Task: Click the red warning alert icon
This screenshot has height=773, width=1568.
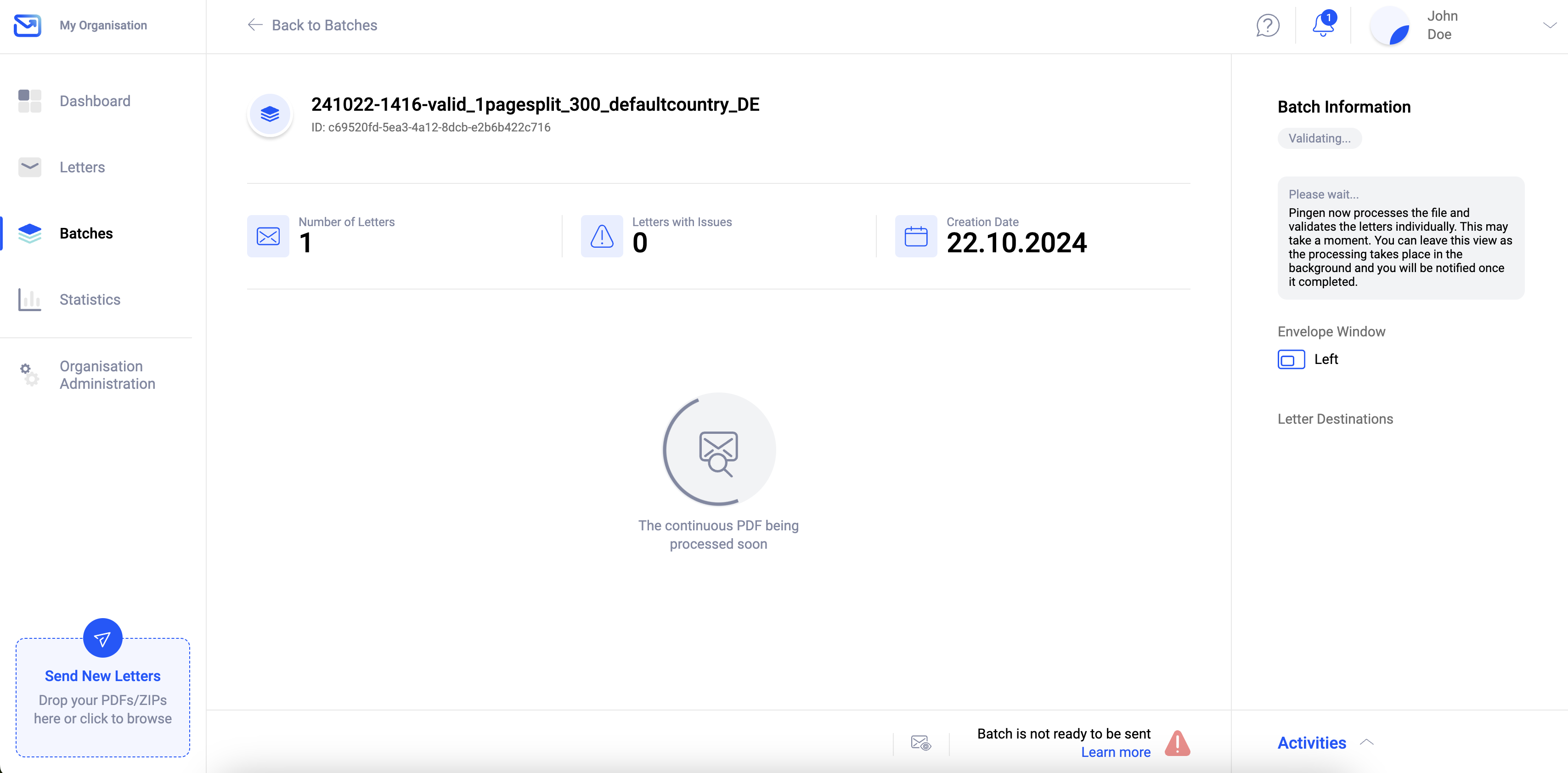Action: [x=1177, y=743]
